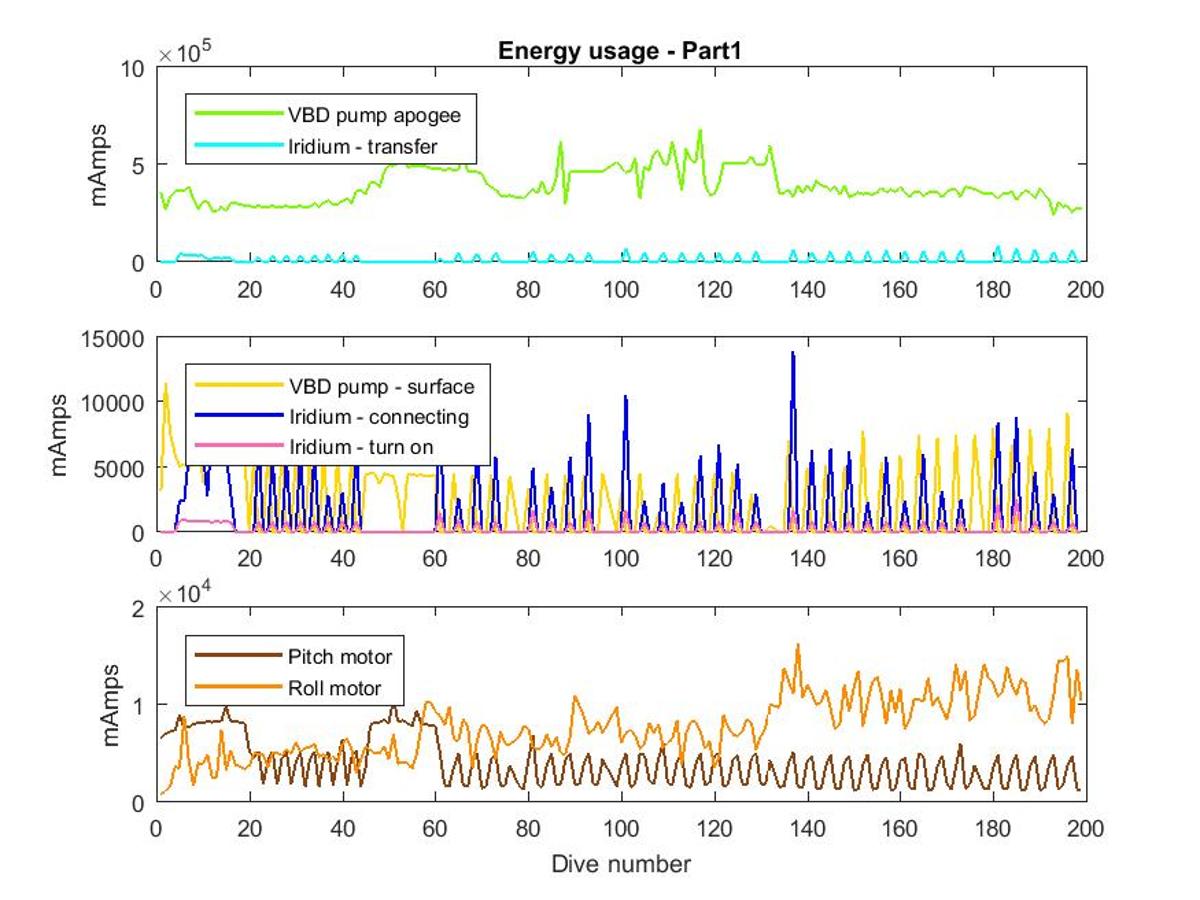Click the "mAmps" y-axis label of the top plot
1200x900 pixels.
pos(101,164)
